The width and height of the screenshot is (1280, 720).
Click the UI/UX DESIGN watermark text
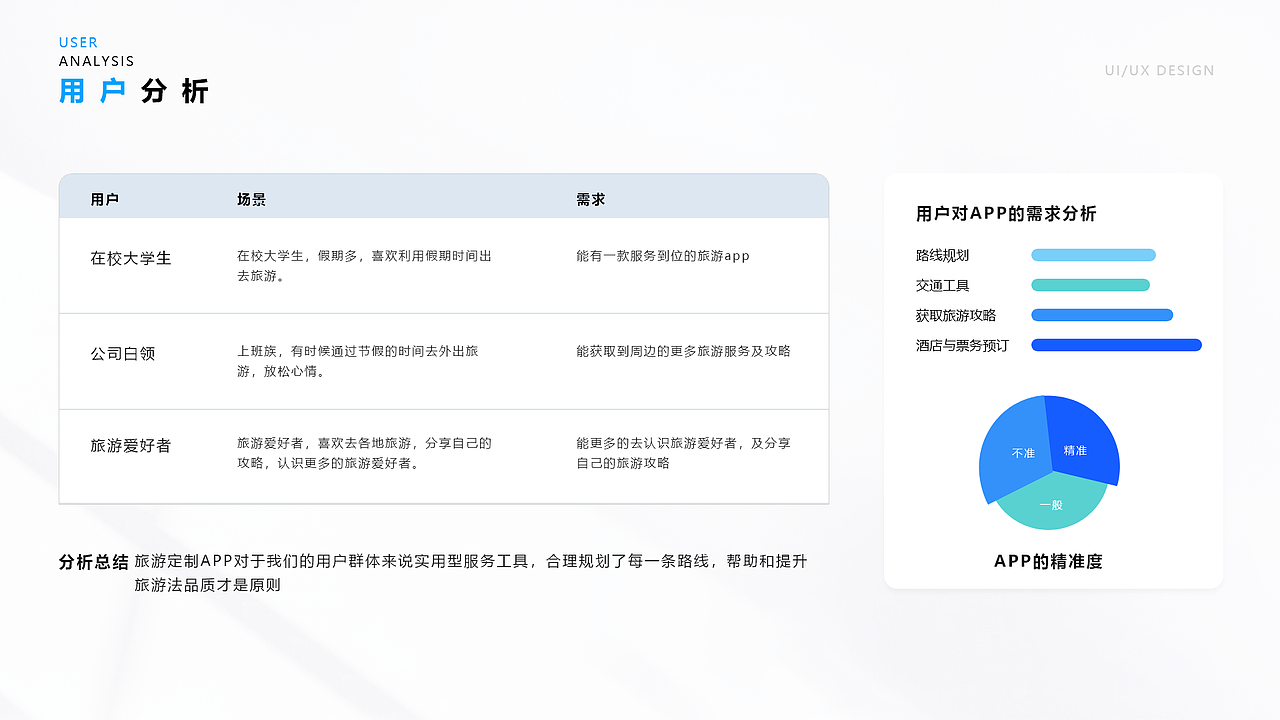tap(1159, 70)
